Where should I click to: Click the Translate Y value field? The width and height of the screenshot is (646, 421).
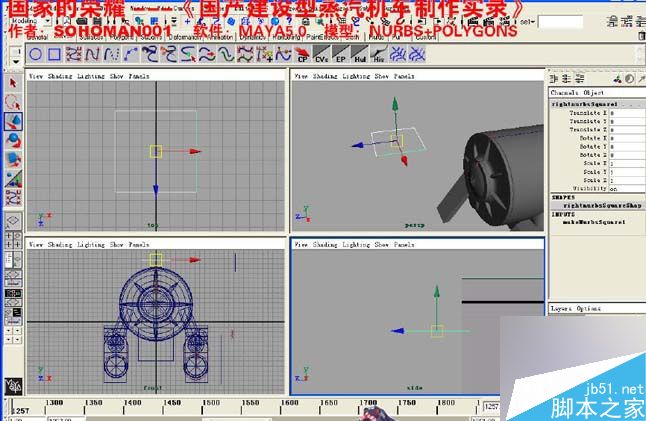627,121
